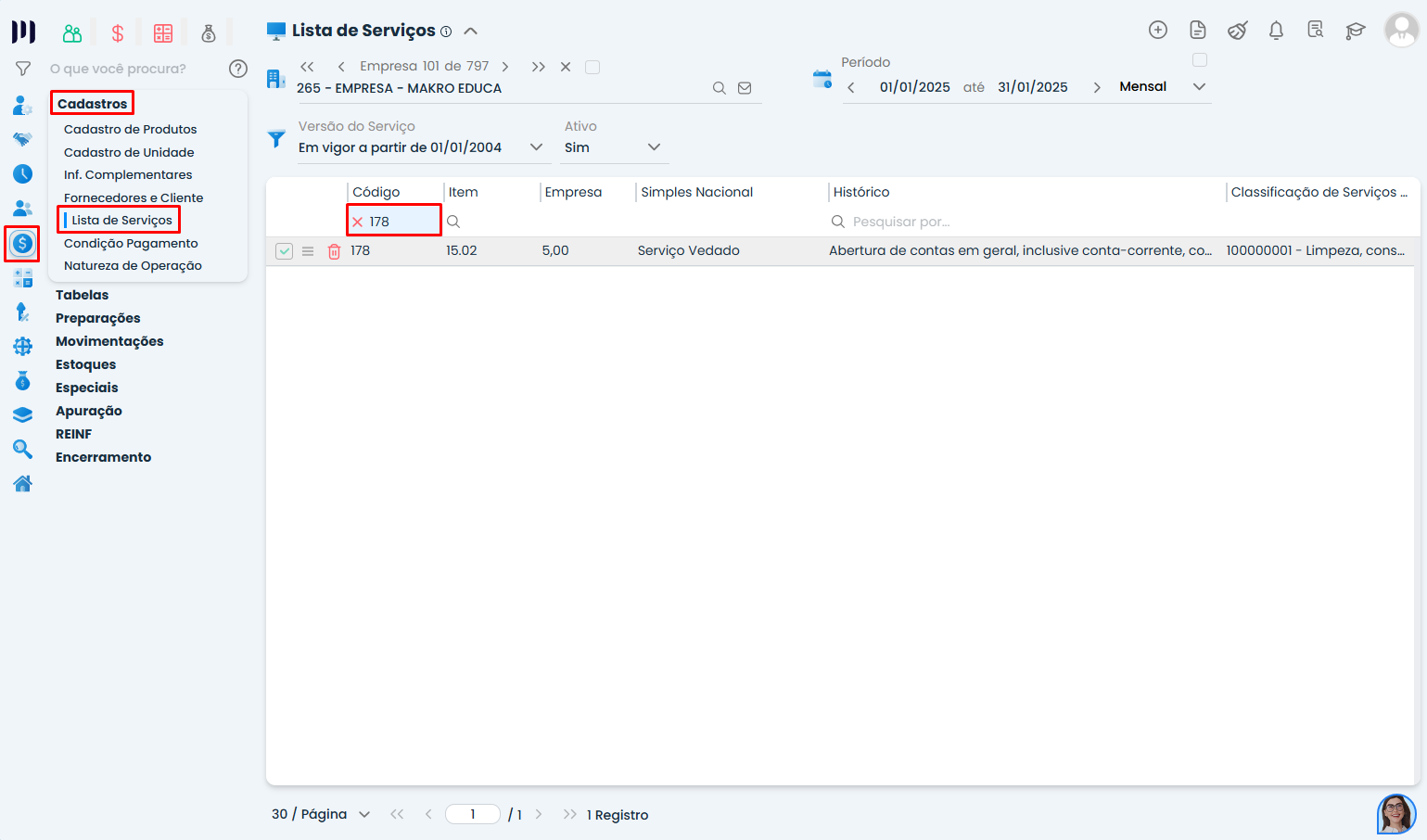
Task: Click the add new record plus icon
Action: tap(1157, 30)
